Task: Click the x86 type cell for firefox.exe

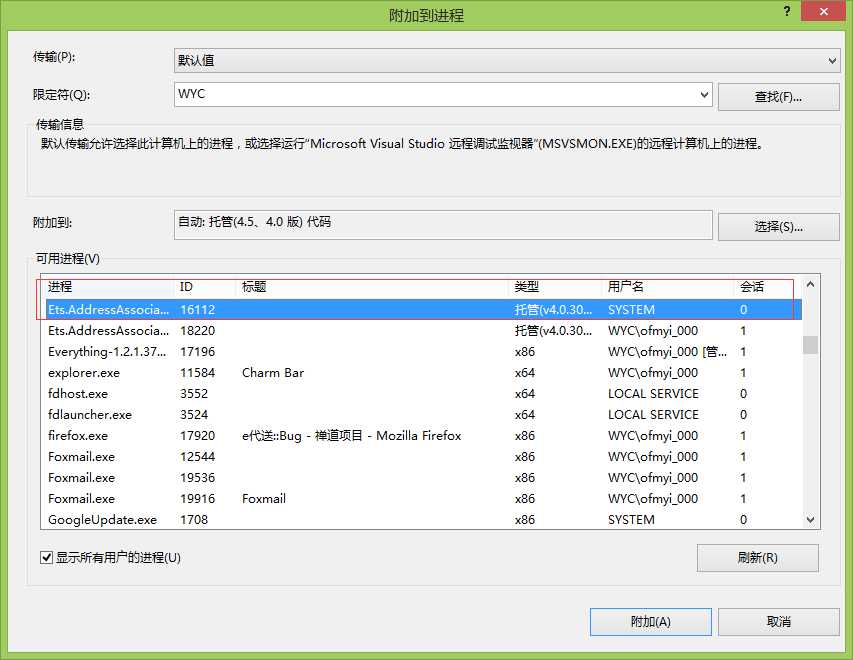Action: coord(525,436)
